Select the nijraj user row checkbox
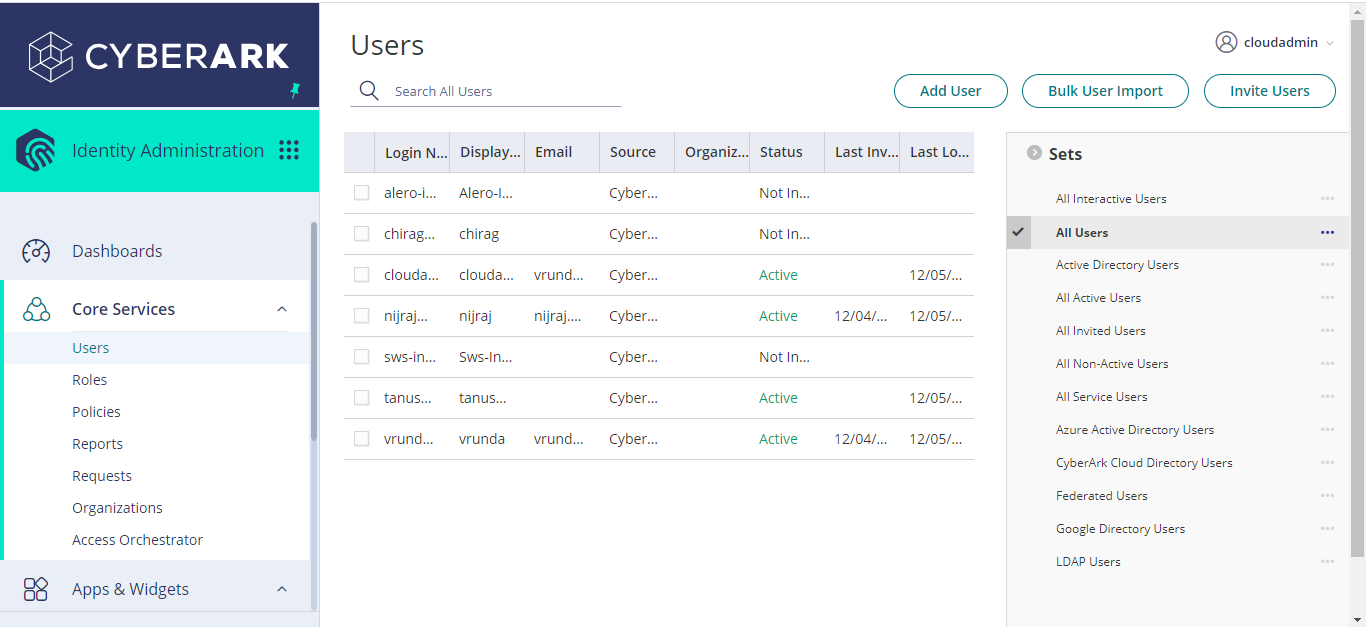The width and height of the screenshot is (1366, 627). pos(362,316)
